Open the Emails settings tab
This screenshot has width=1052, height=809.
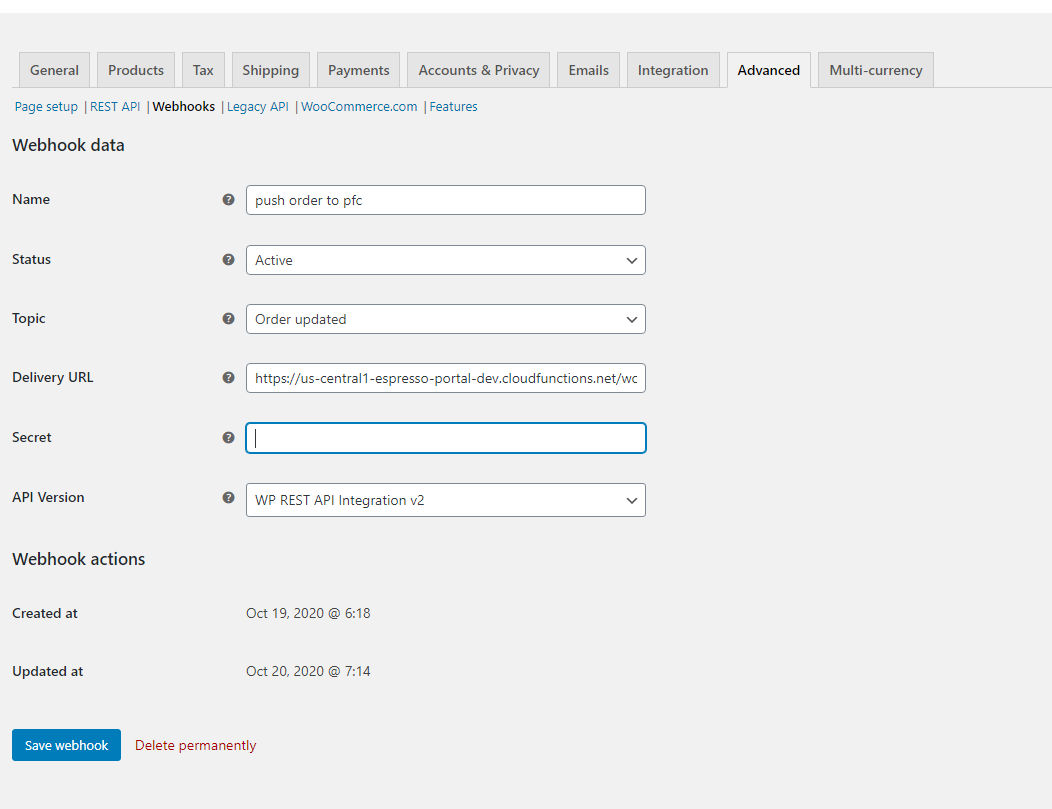pos(588,70)
